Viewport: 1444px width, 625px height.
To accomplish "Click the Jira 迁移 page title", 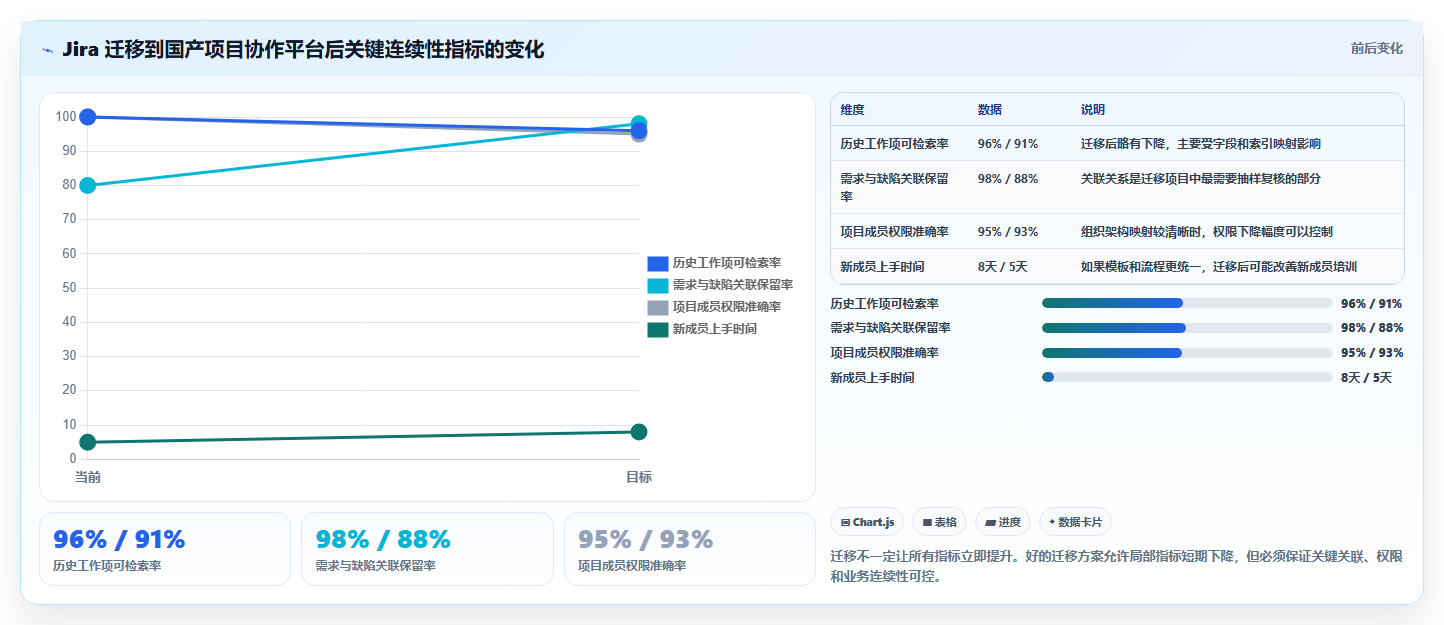I will 303,50.
